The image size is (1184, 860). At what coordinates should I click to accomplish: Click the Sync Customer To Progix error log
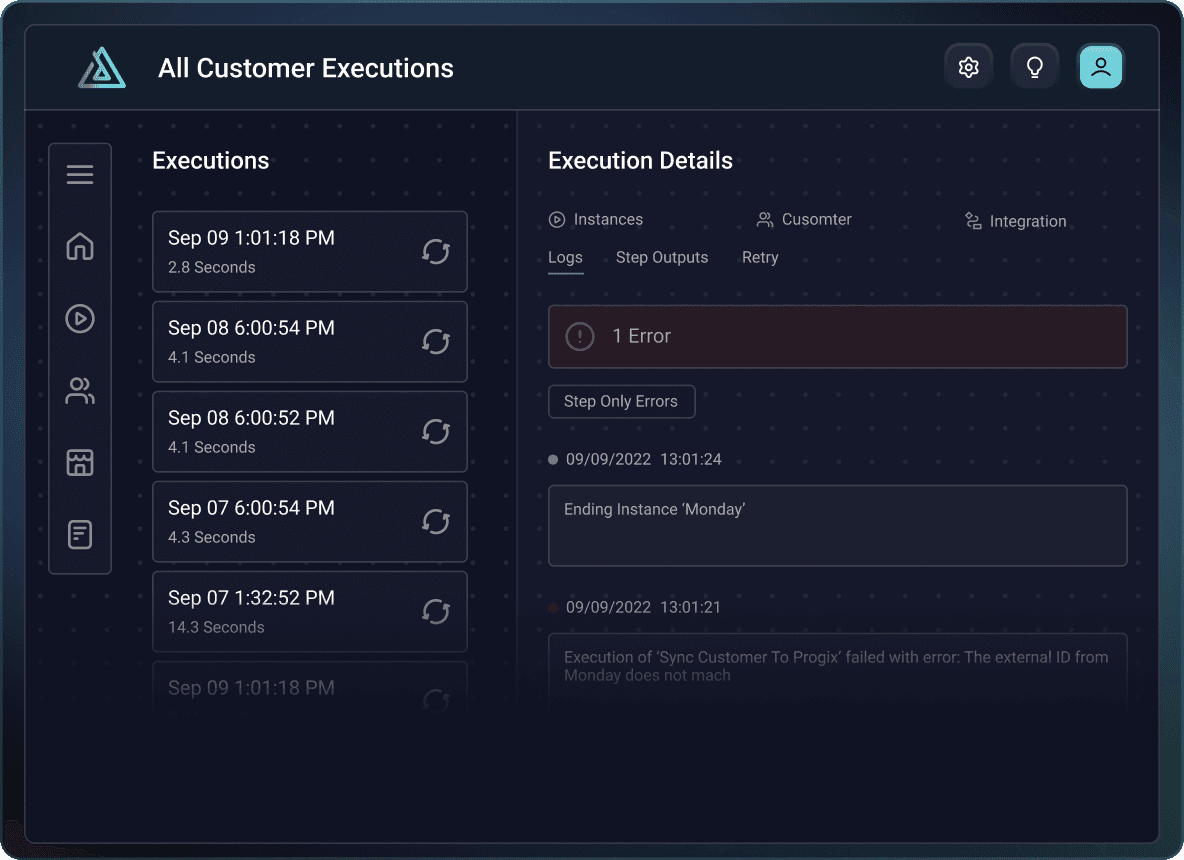coord(837,671)
